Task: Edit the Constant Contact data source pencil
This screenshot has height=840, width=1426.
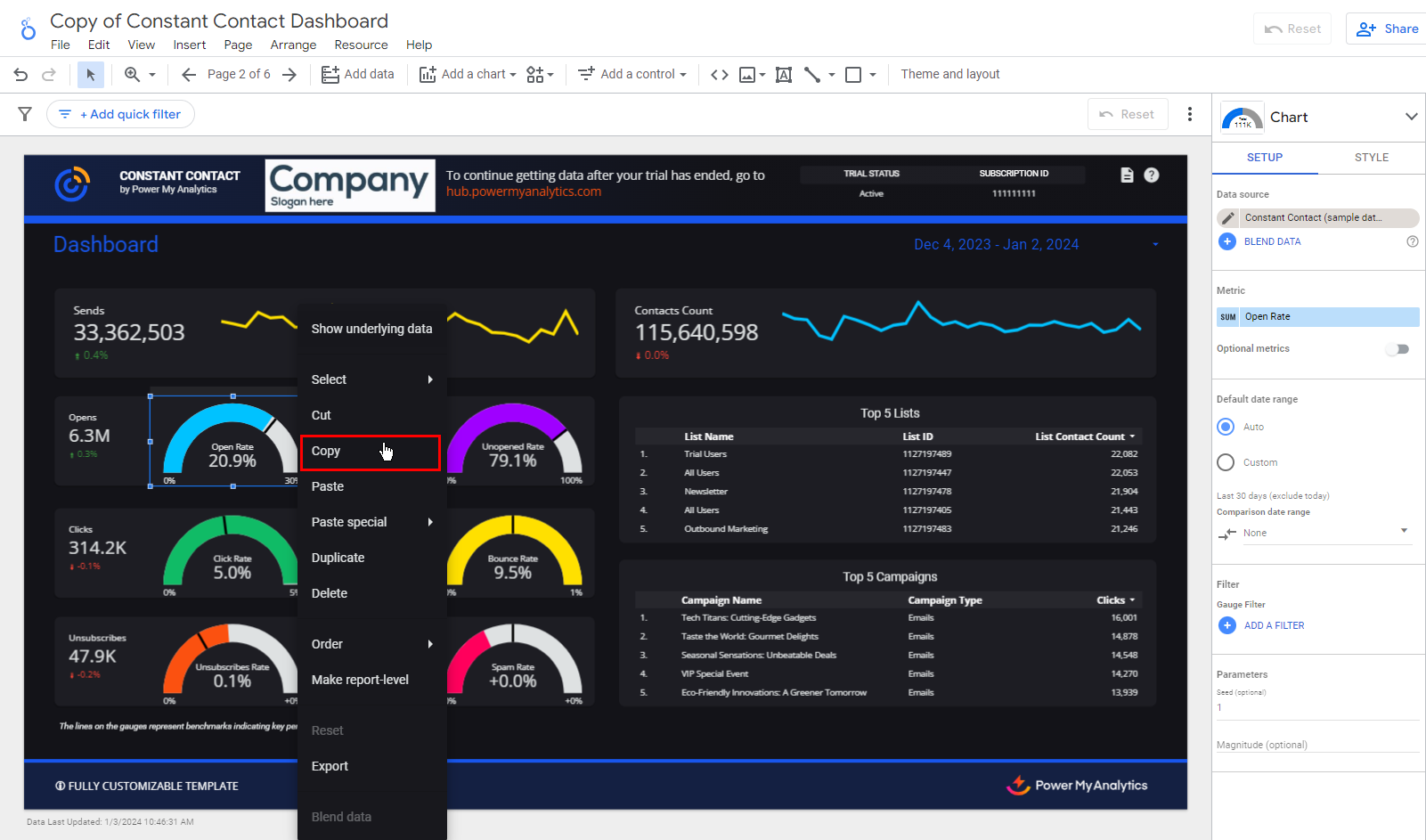Action: point(1228,217)
